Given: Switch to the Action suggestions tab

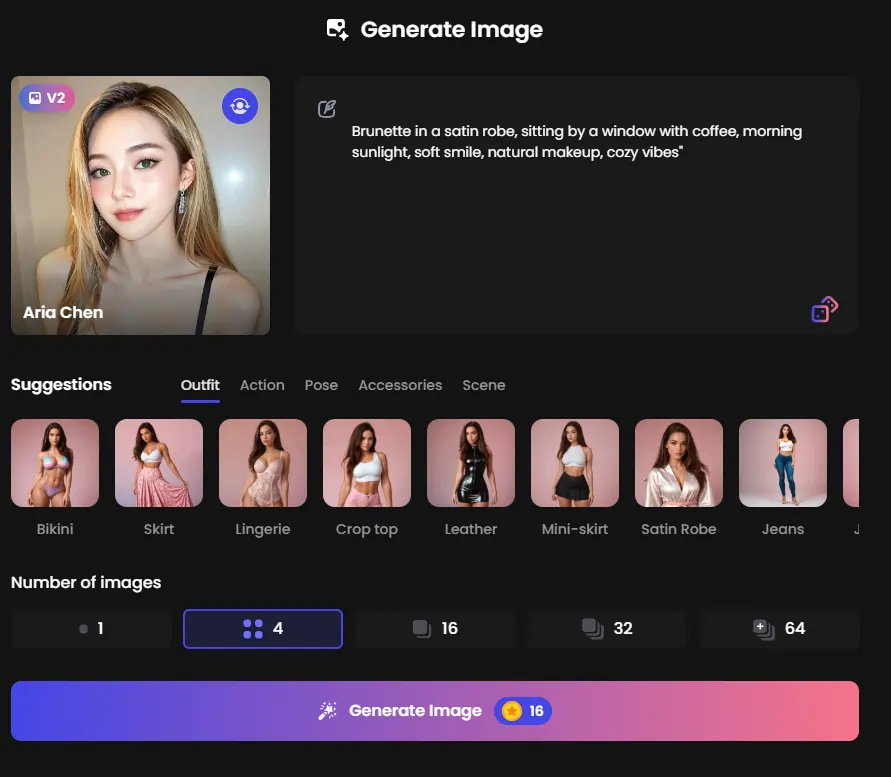Looking at the screenshot, I should (262, 385).
